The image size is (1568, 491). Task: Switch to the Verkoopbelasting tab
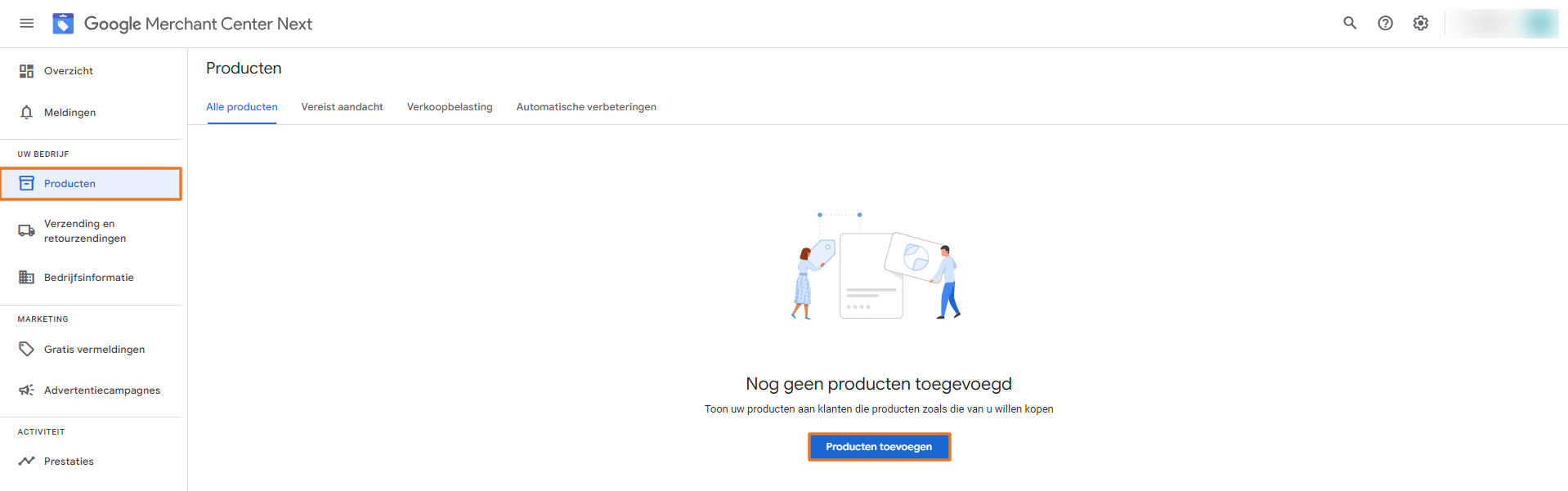(x=450, y=107)
